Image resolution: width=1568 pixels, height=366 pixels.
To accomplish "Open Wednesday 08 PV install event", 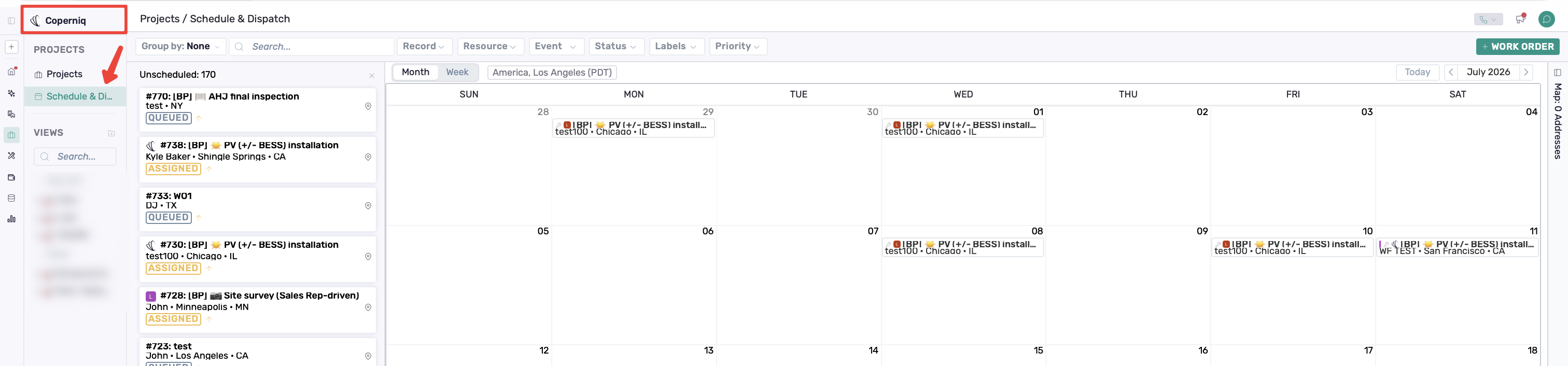I will [962, 247].
